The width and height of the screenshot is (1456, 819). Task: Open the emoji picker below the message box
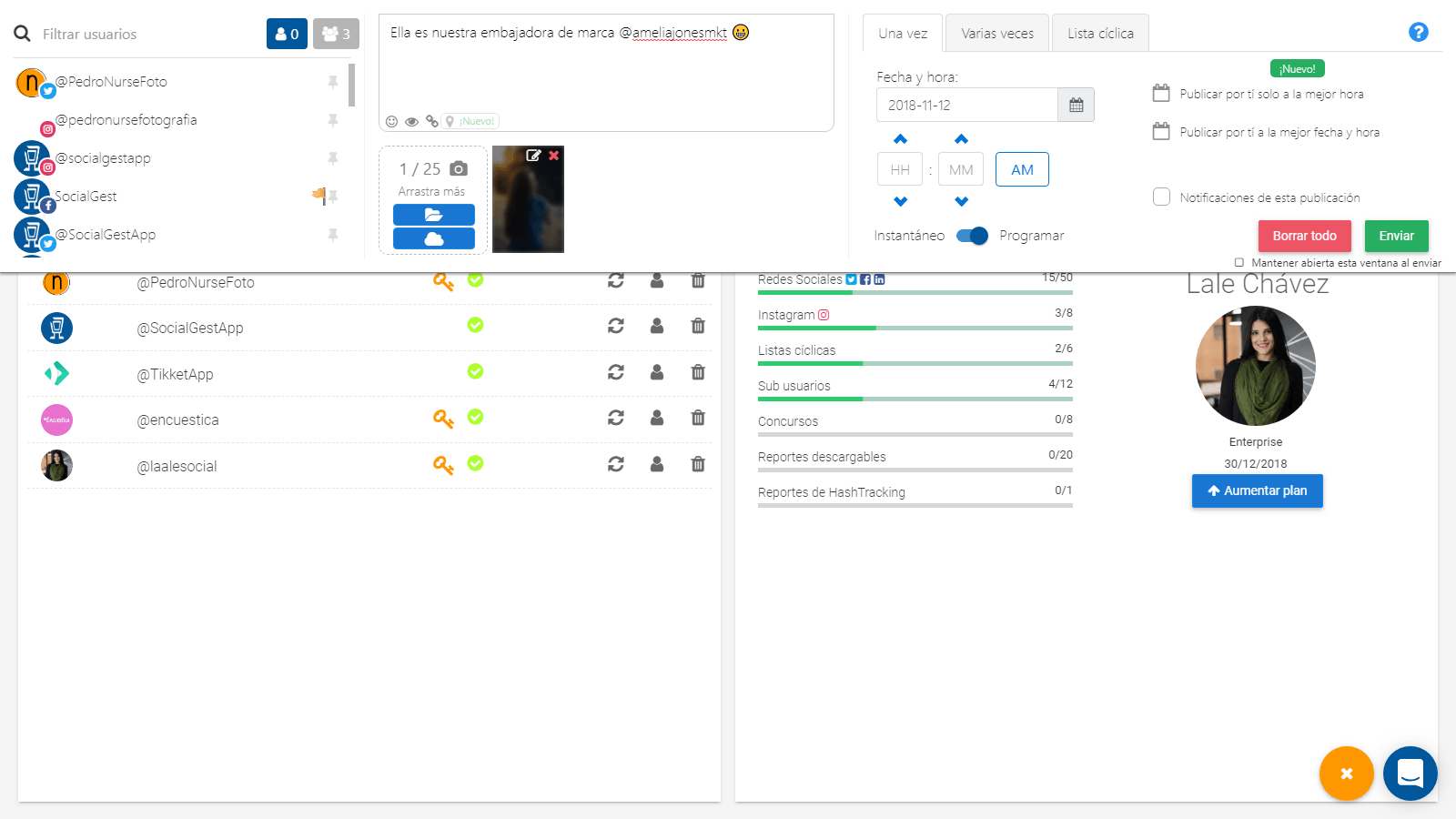click(x=391, y=121)
